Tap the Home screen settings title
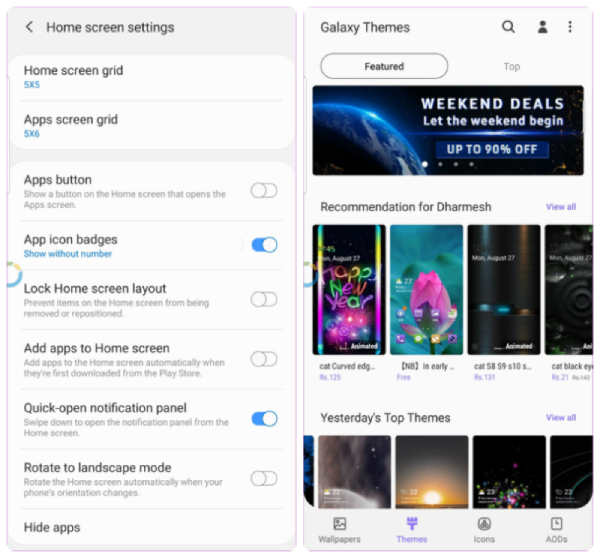 coord(110,28)
